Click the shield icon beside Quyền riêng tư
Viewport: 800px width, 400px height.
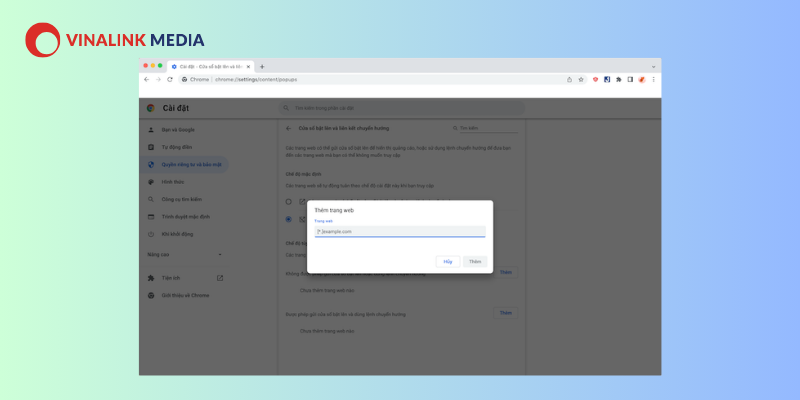(151, 164)
